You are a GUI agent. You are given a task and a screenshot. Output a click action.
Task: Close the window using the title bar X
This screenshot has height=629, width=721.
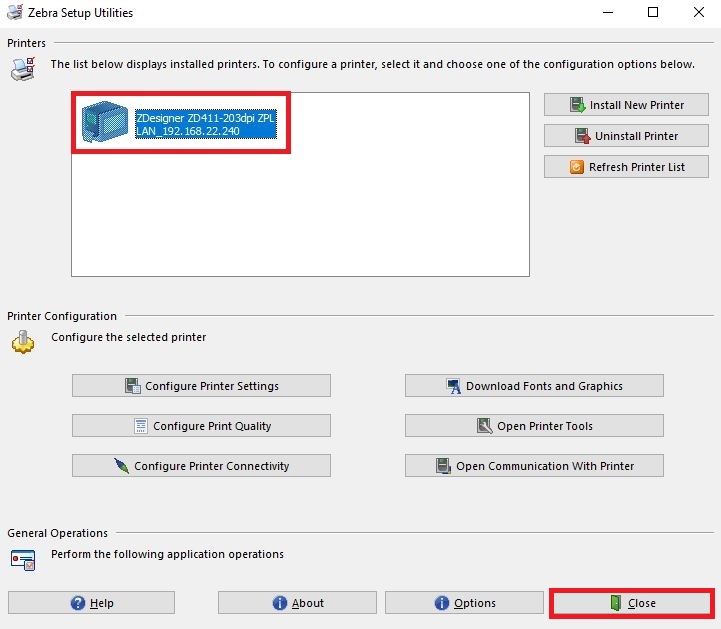click(x=698, y=12)
